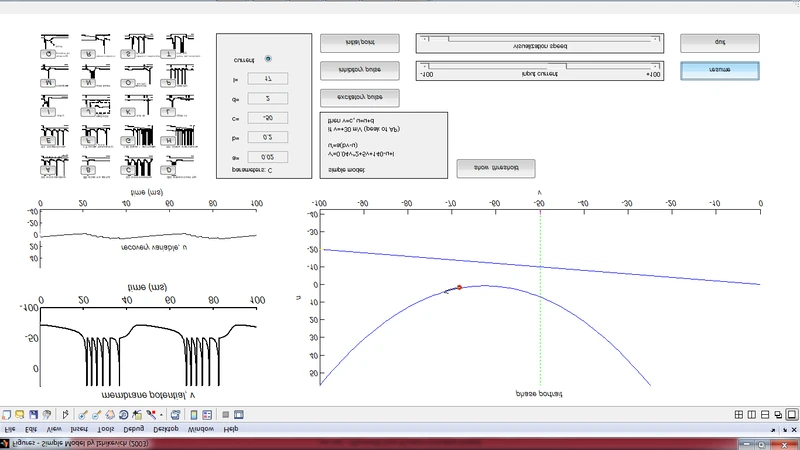Toggle the current radio button
This screenshot has height=450, width=800.
coord(267,58)
